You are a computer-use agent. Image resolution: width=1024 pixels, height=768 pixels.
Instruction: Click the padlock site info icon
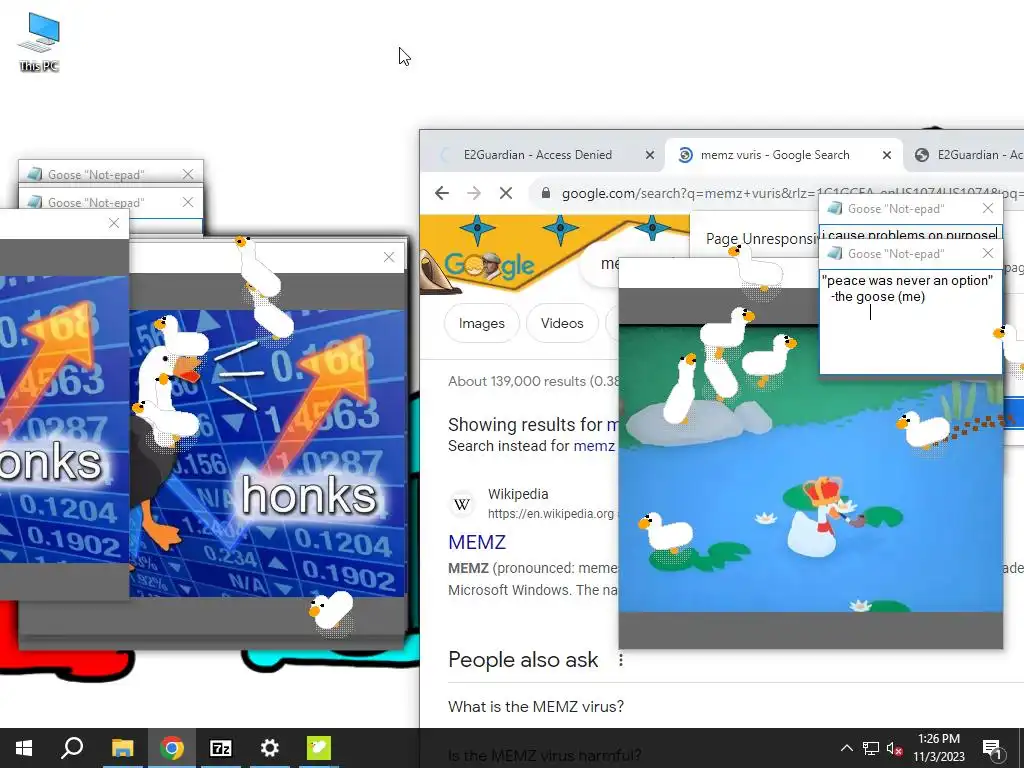click(x=546, y=193)
